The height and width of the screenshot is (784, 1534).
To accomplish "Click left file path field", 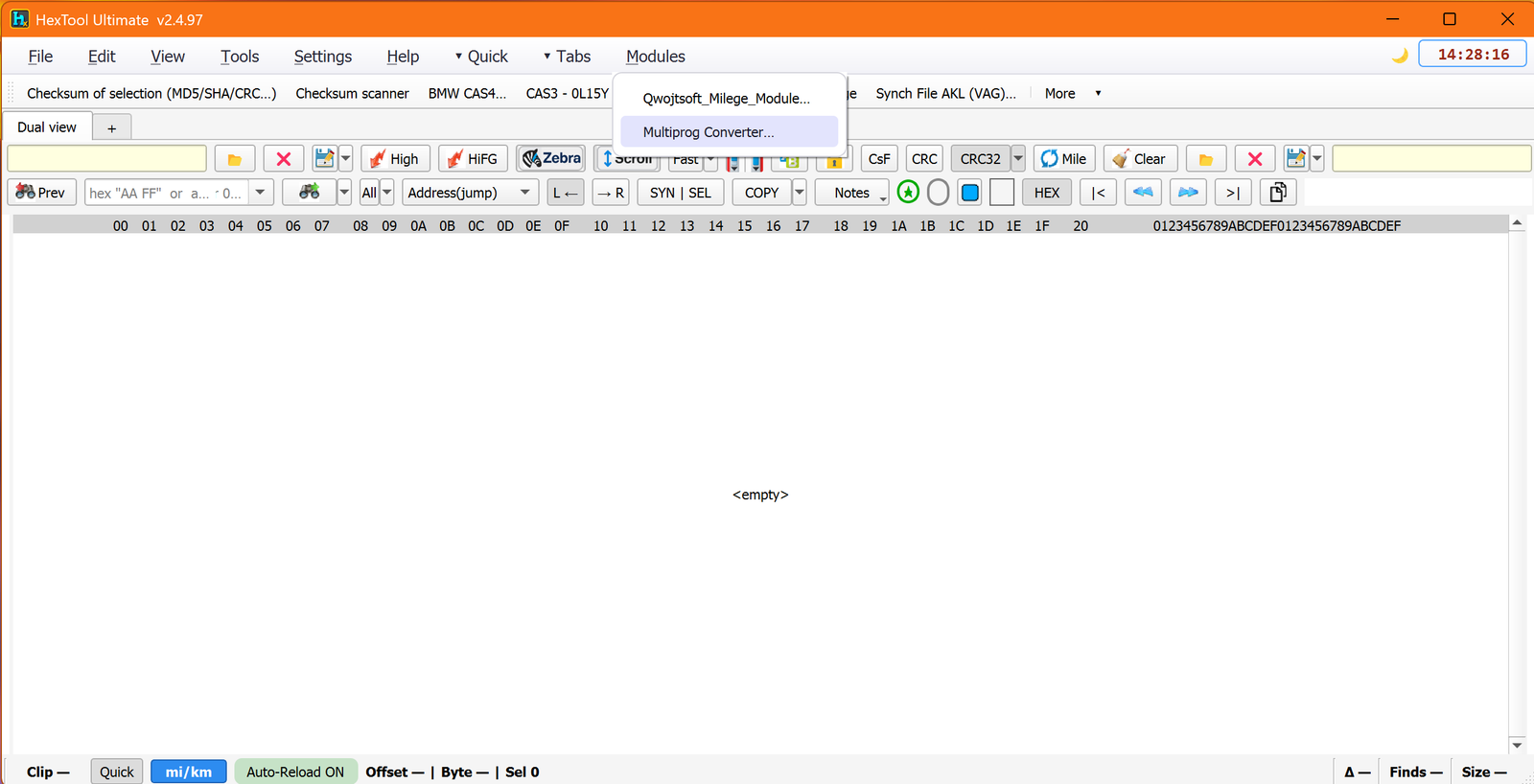I will (x=107, y=159).
